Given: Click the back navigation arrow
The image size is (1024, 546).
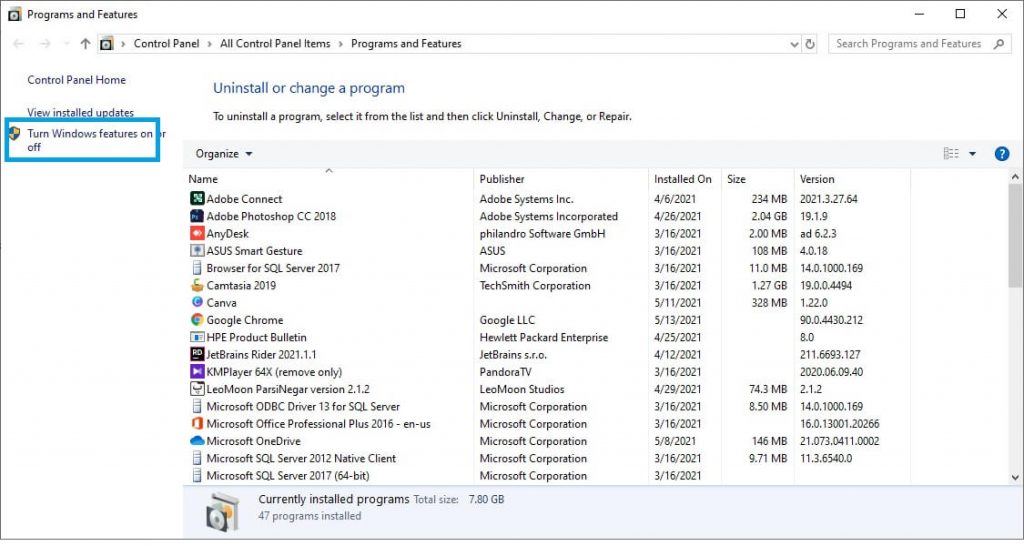Looking at the screenshot, I should tap(18, 44).
